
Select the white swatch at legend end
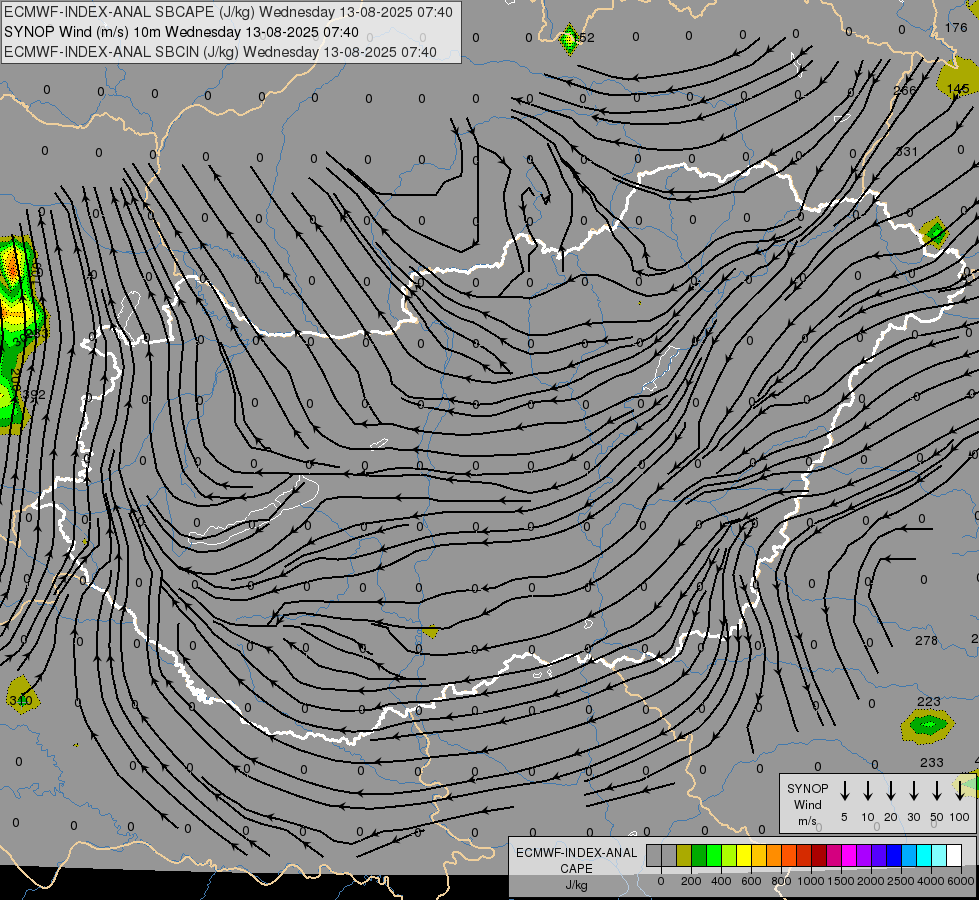pyautogui.click(x=953, y=855)
